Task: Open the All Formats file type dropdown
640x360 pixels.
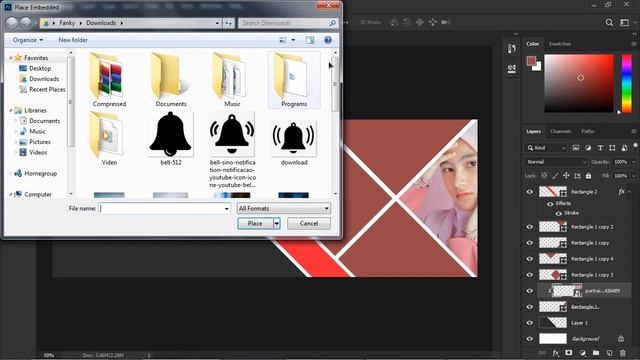Action: [284, 209]
